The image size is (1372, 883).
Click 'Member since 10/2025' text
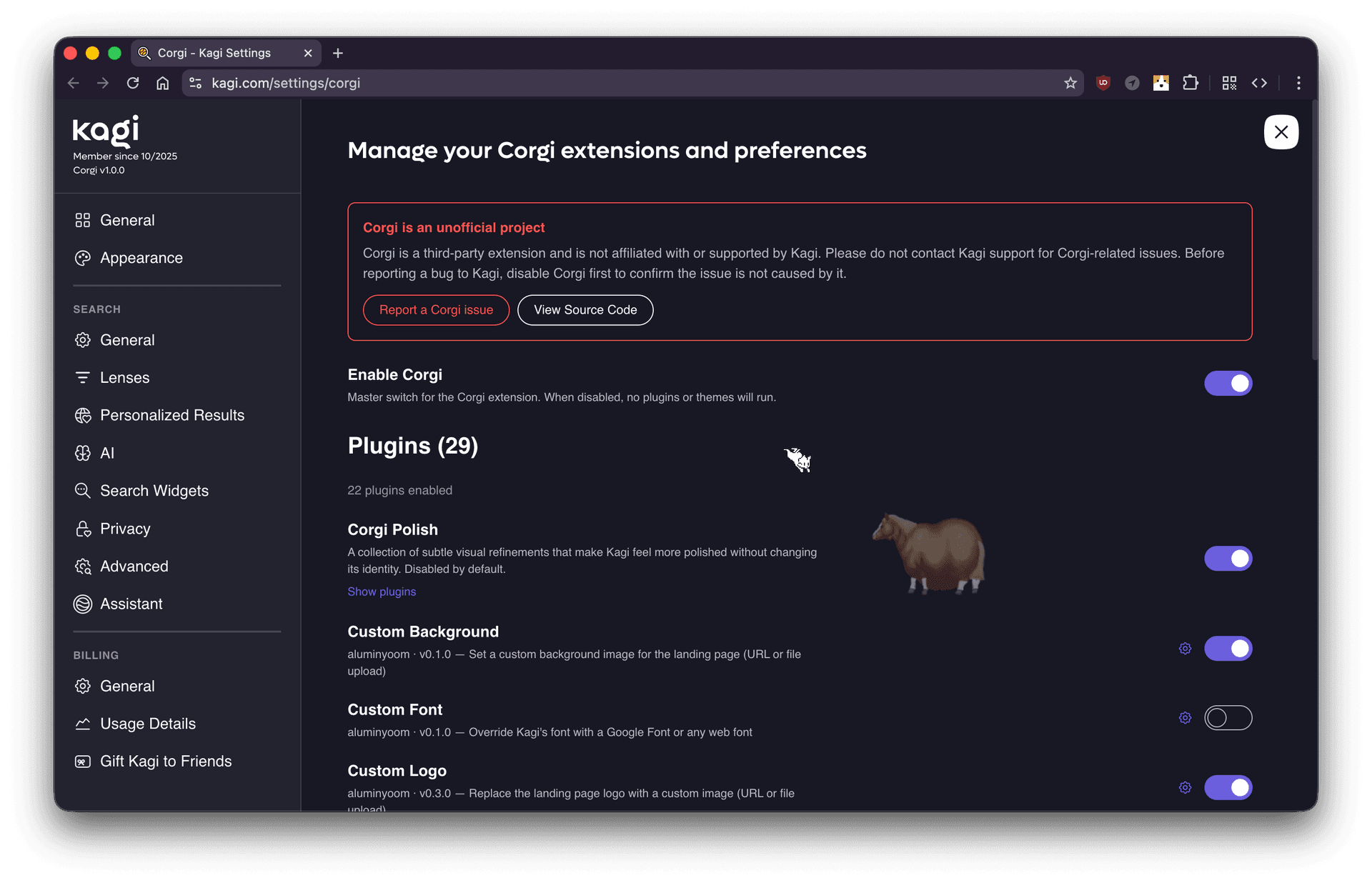(125, 156)
